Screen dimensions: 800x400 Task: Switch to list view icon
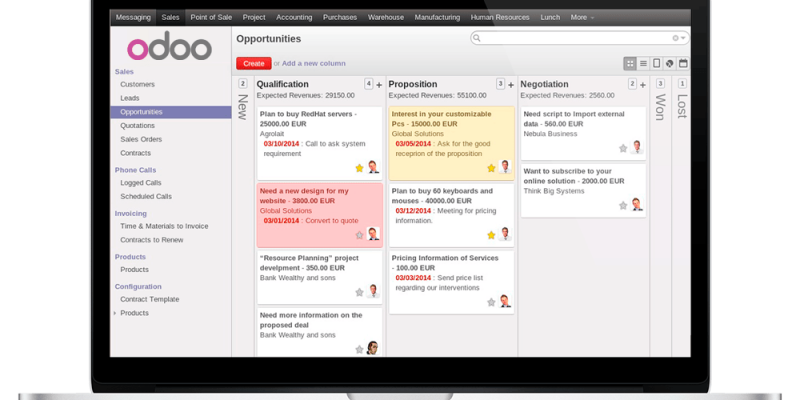(x=643, y=63)
